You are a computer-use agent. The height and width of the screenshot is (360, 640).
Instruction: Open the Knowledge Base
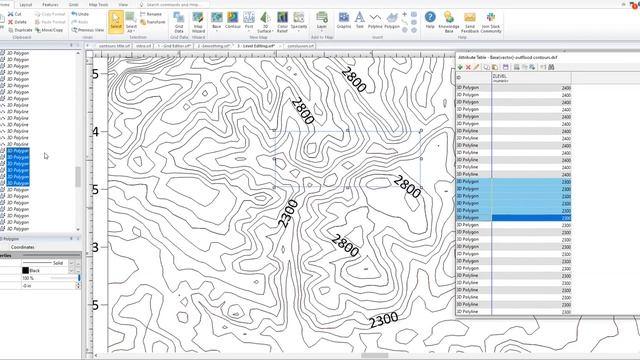(449, 22)
